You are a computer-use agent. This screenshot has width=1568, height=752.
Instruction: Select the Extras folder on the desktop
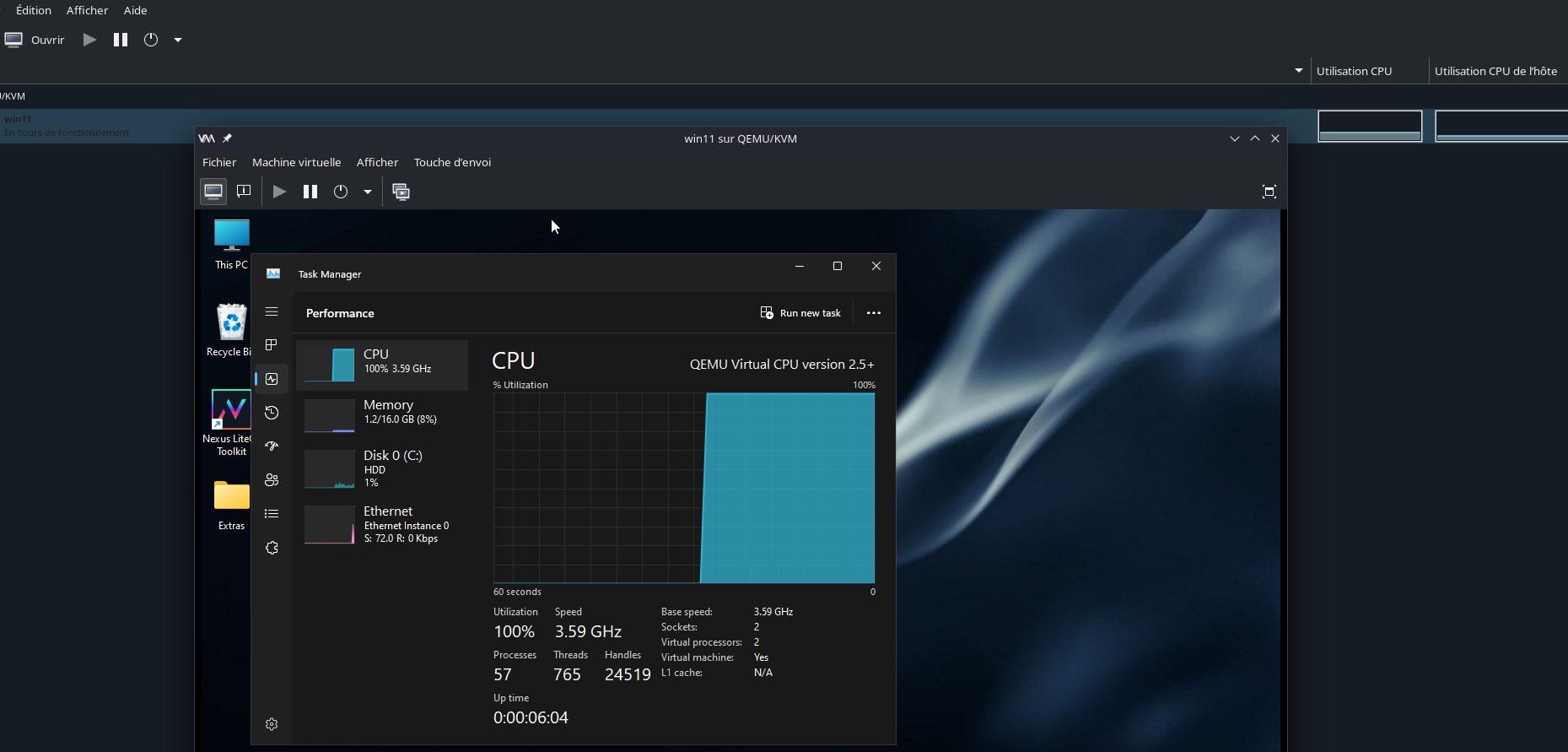pyautogui.click(x=231, y=506)
